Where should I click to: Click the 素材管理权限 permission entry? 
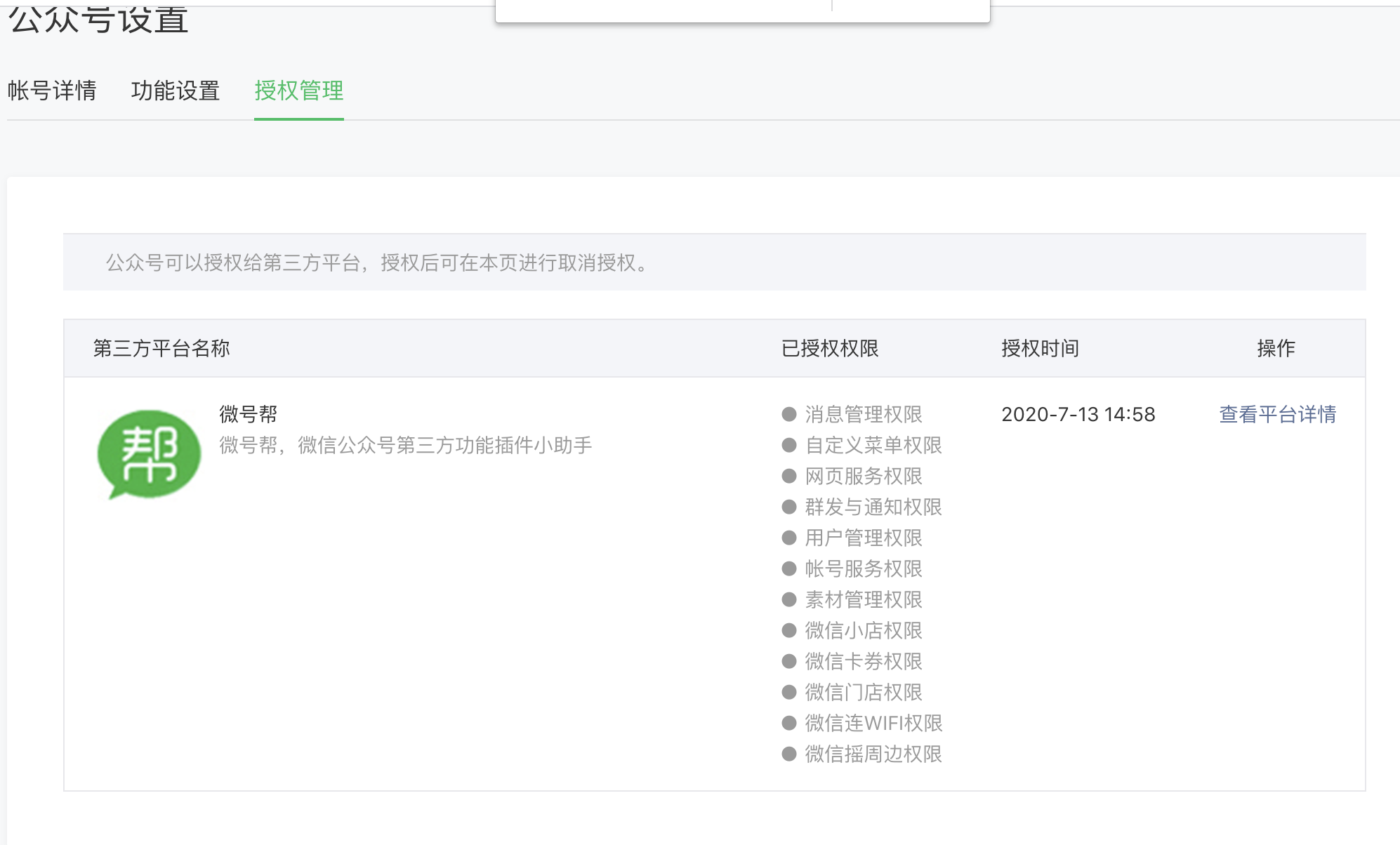coord(863,599)
